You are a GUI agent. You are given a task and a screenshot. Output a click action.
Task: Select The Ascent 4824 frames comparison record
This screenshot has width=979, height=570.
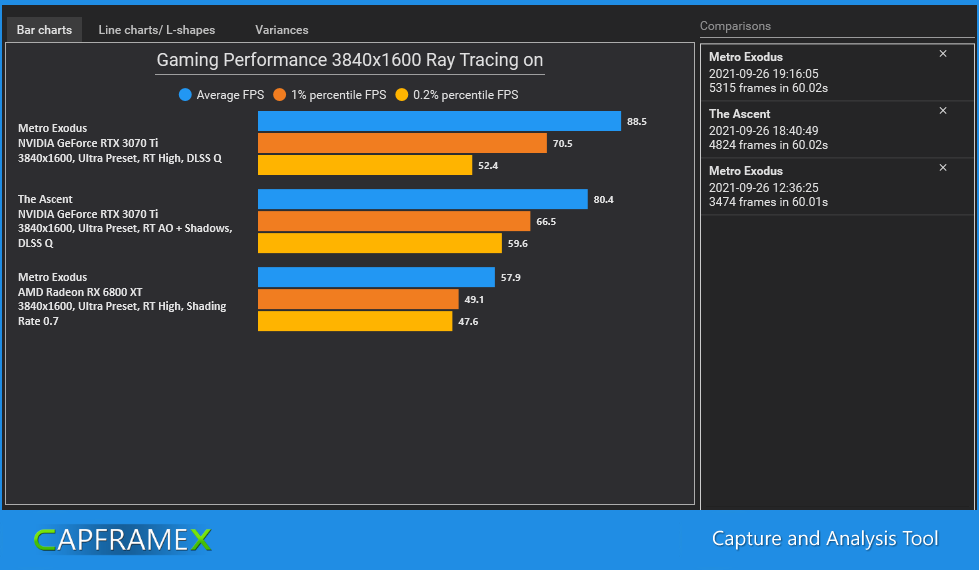click(x=837, y=129)
